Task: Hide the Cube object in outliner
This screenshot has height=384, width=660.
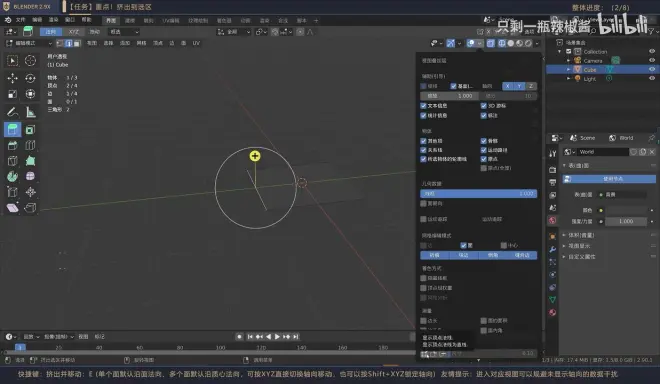Action: (x=652, y=69)
